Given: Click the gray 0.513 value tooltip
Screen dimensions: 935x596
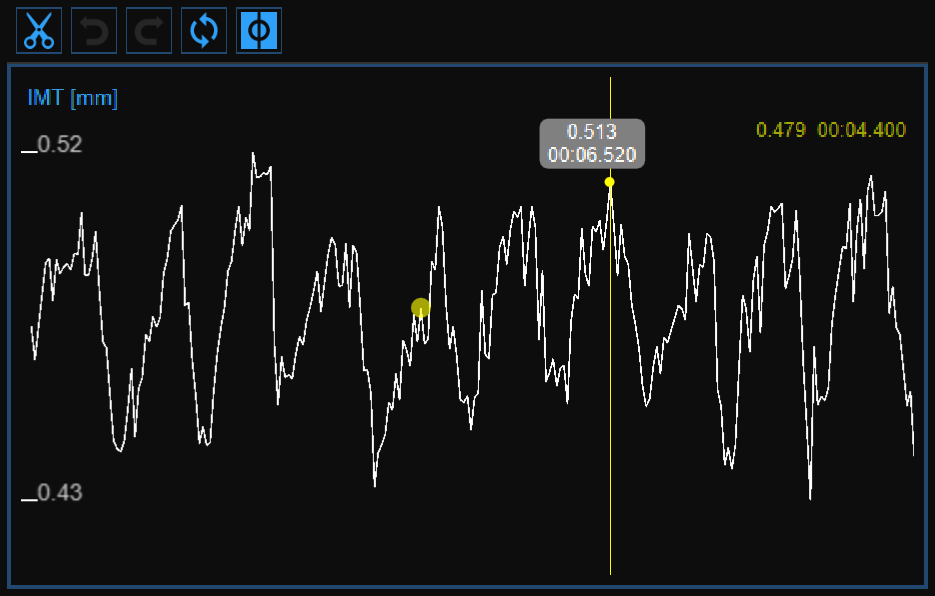Looking at the screenshot, I should click(x=592, y=132).
